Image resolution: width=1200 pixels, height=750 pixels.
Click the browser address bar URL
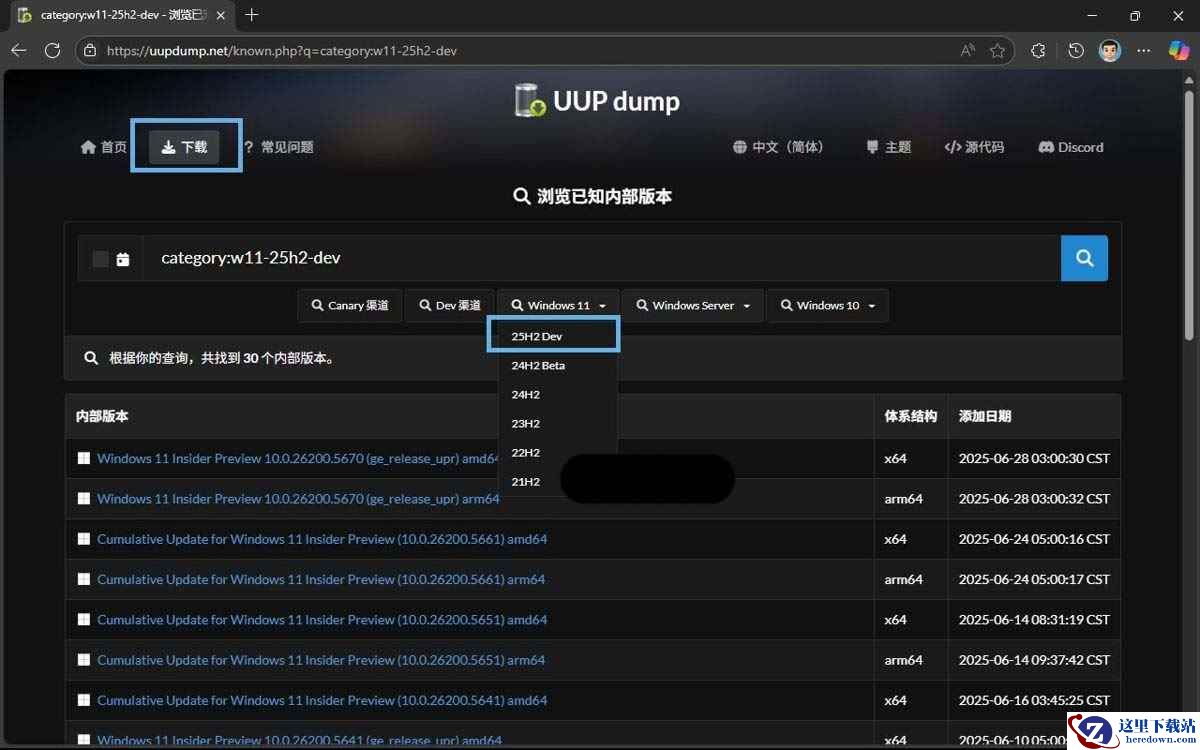282,50
